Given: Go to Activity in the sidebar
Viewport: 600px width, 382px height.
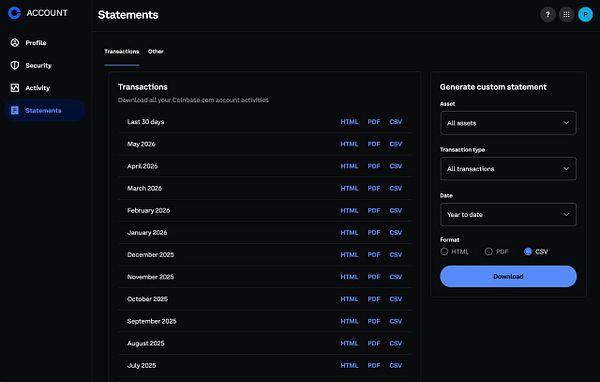Looking at the screenshot, I should (45, 88).
